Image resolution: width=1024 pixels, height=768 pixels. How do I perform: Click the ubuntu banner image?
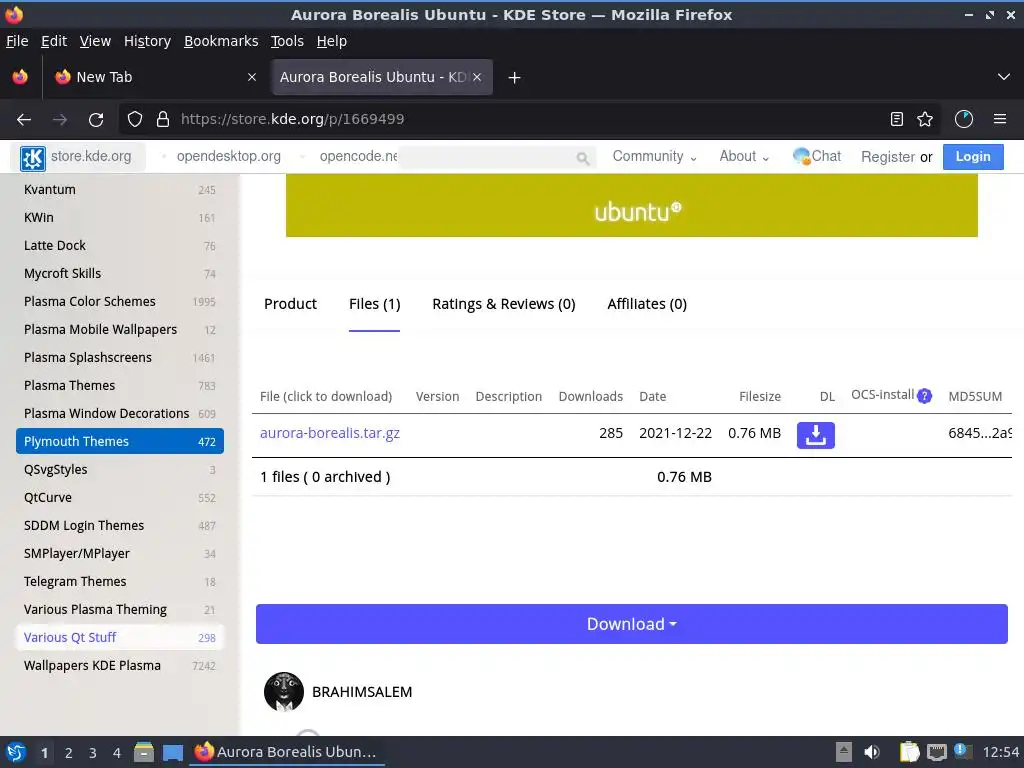[632, 206]
